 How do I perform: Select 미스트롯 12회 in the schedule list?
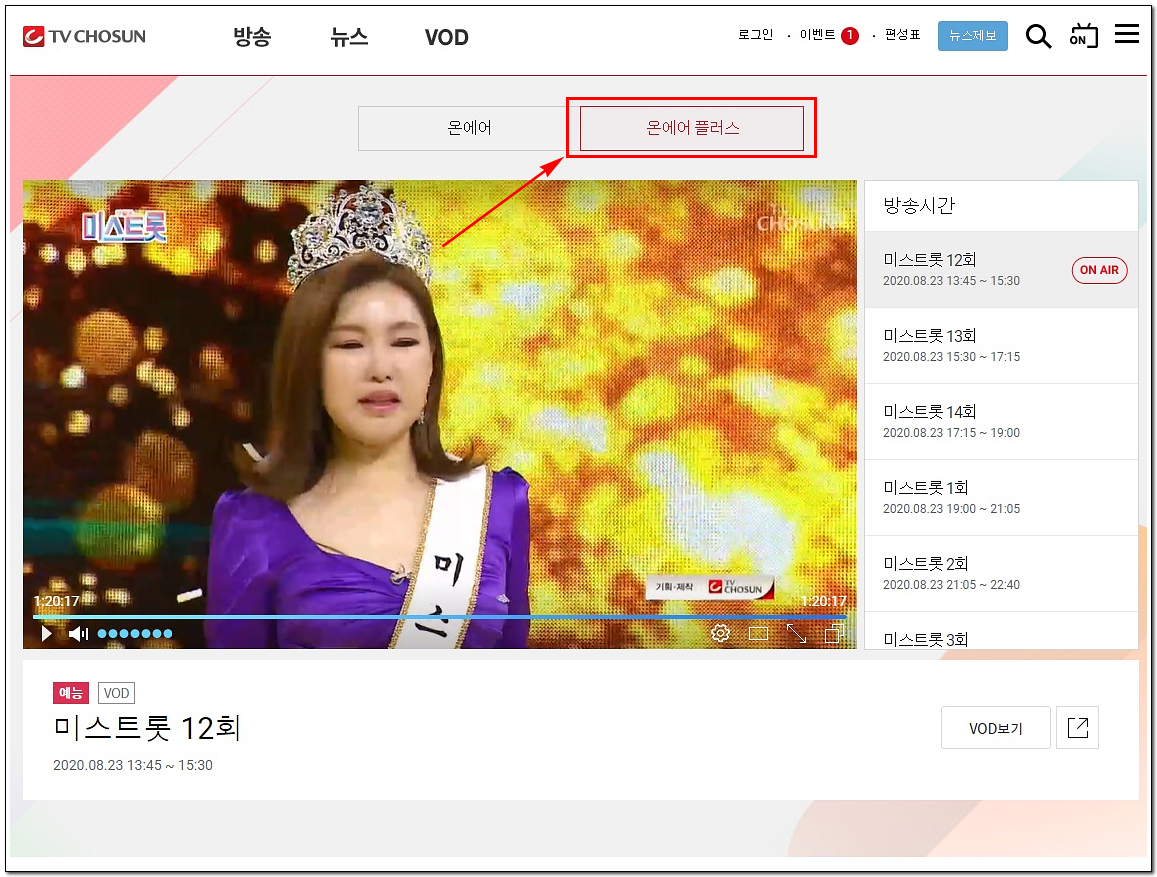click(x=1001, y=269)
